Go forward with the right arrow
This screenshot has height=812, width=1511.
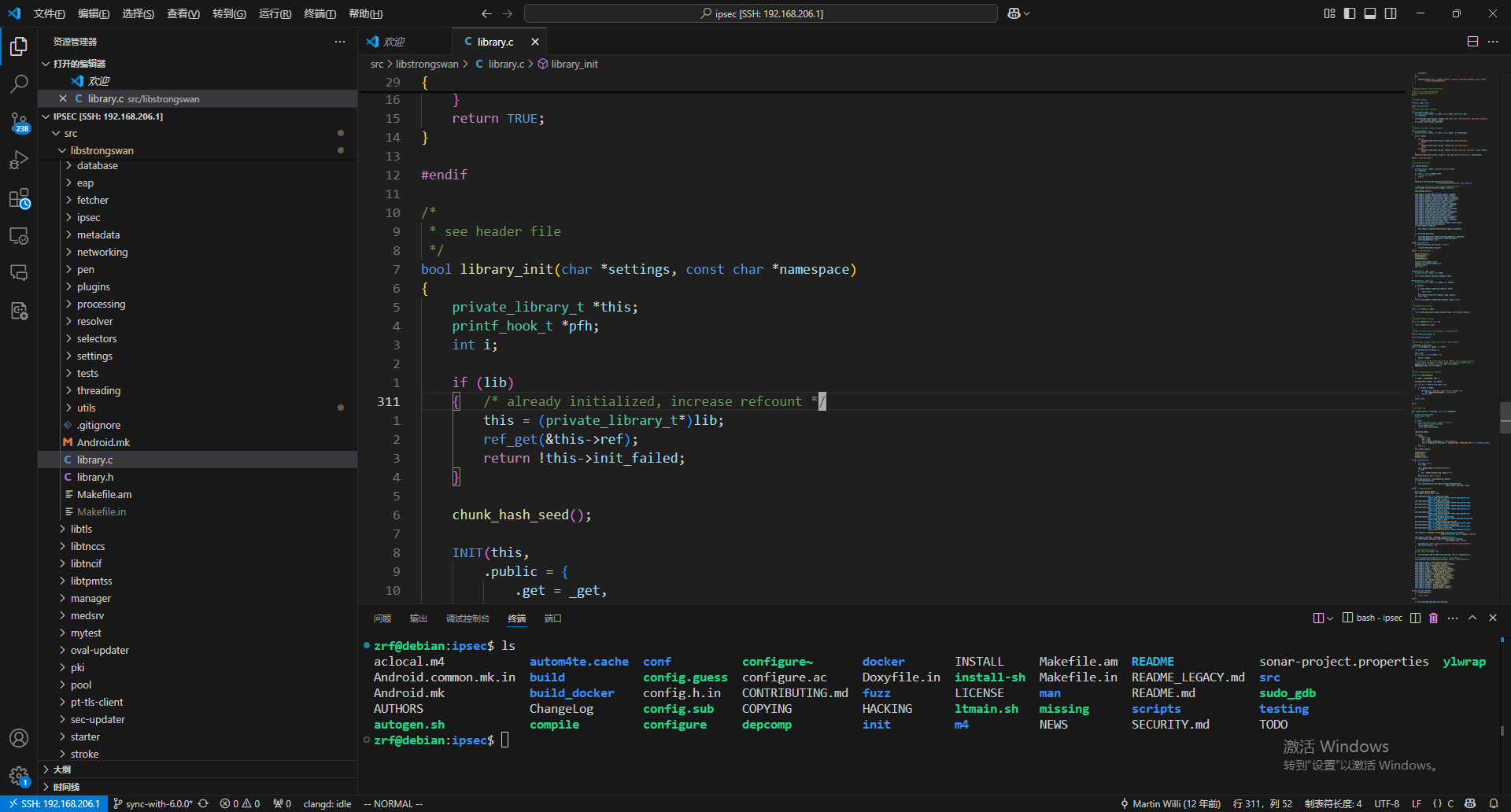pos(508,13)
